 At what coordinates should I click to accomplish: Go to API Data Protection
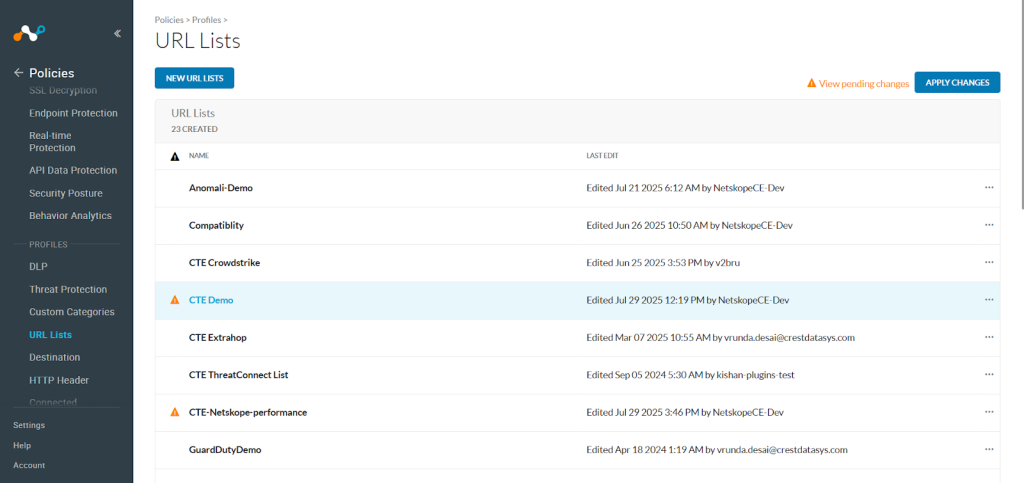coord(73,170)
